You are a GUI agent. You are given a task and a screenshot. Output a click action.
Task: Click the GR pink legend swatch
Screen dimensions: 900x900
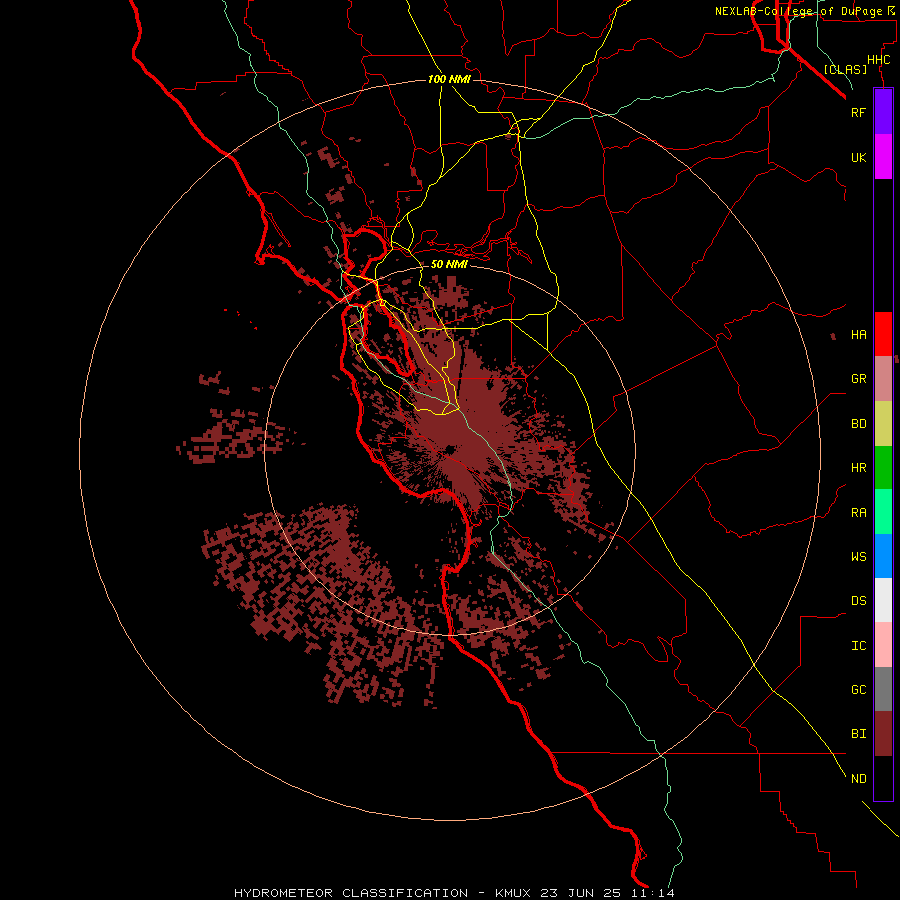coord(883,379)
